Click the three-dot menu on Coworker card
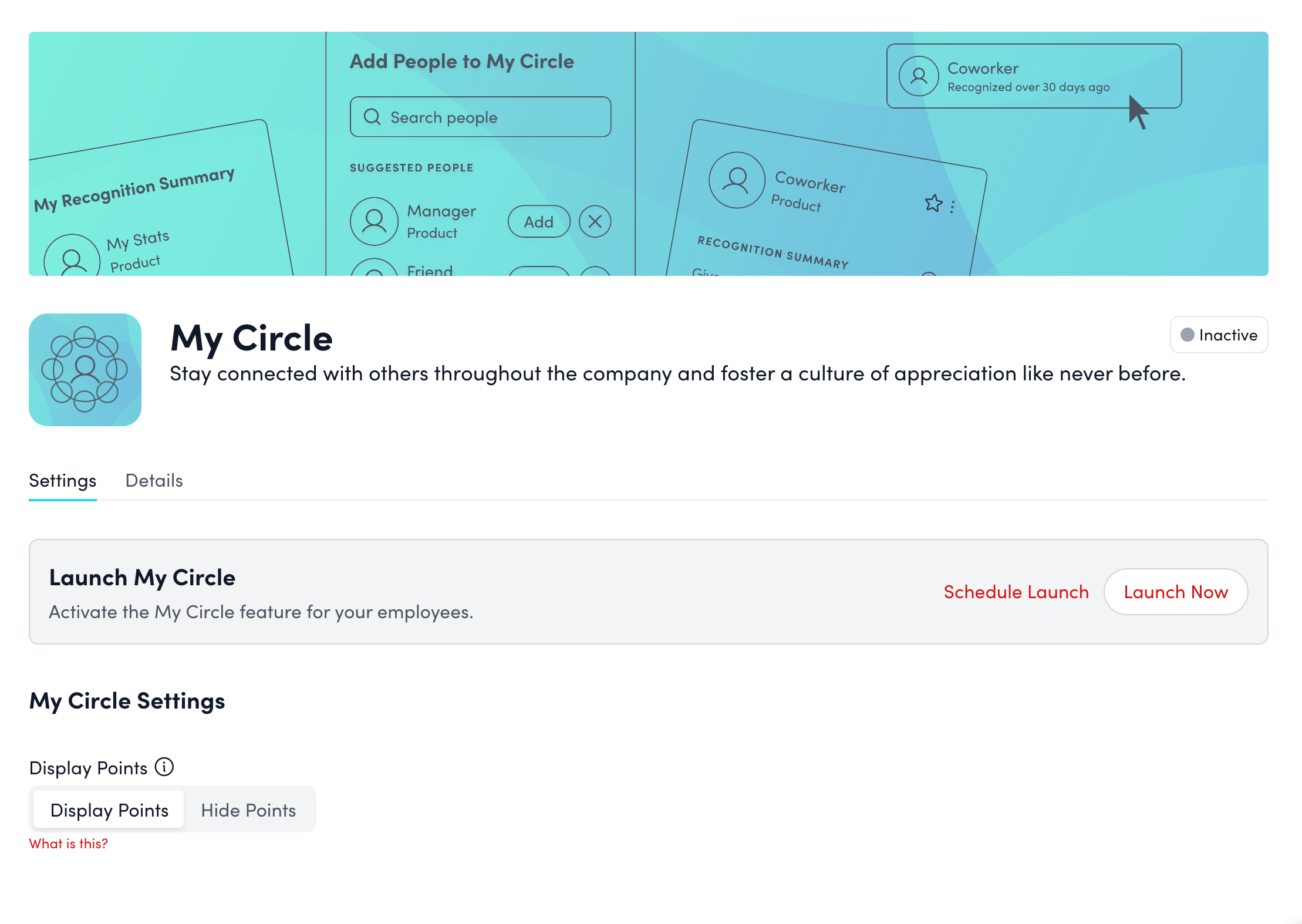 952,207
